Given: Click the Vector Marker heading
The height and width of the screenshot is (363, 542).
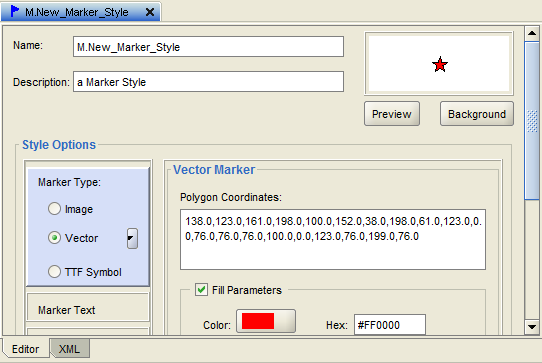Looking at the screenshot, I should (x=214, y=170).
